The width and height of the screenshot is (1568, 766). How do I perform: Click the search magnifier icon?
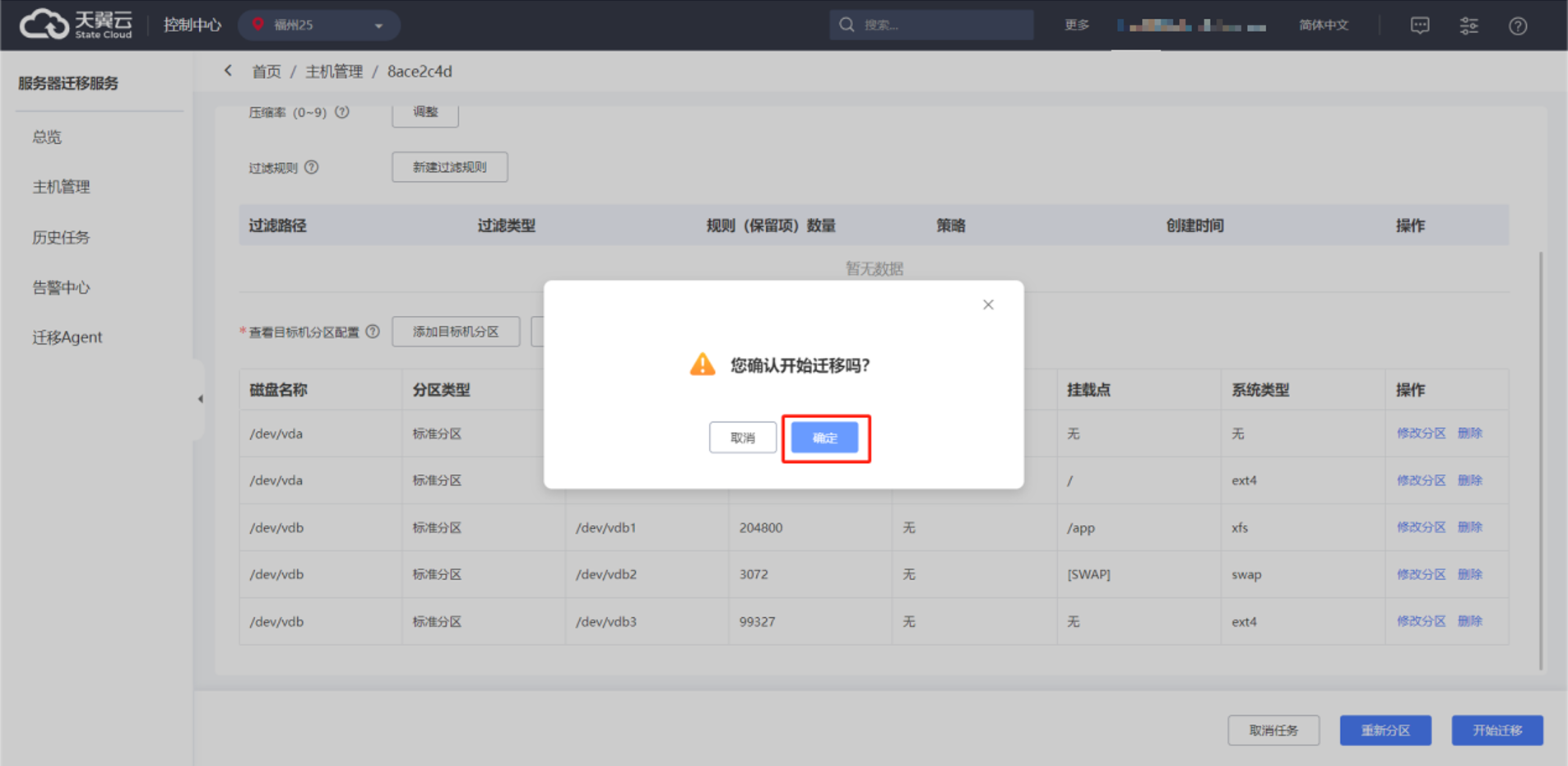click(847, 25)
